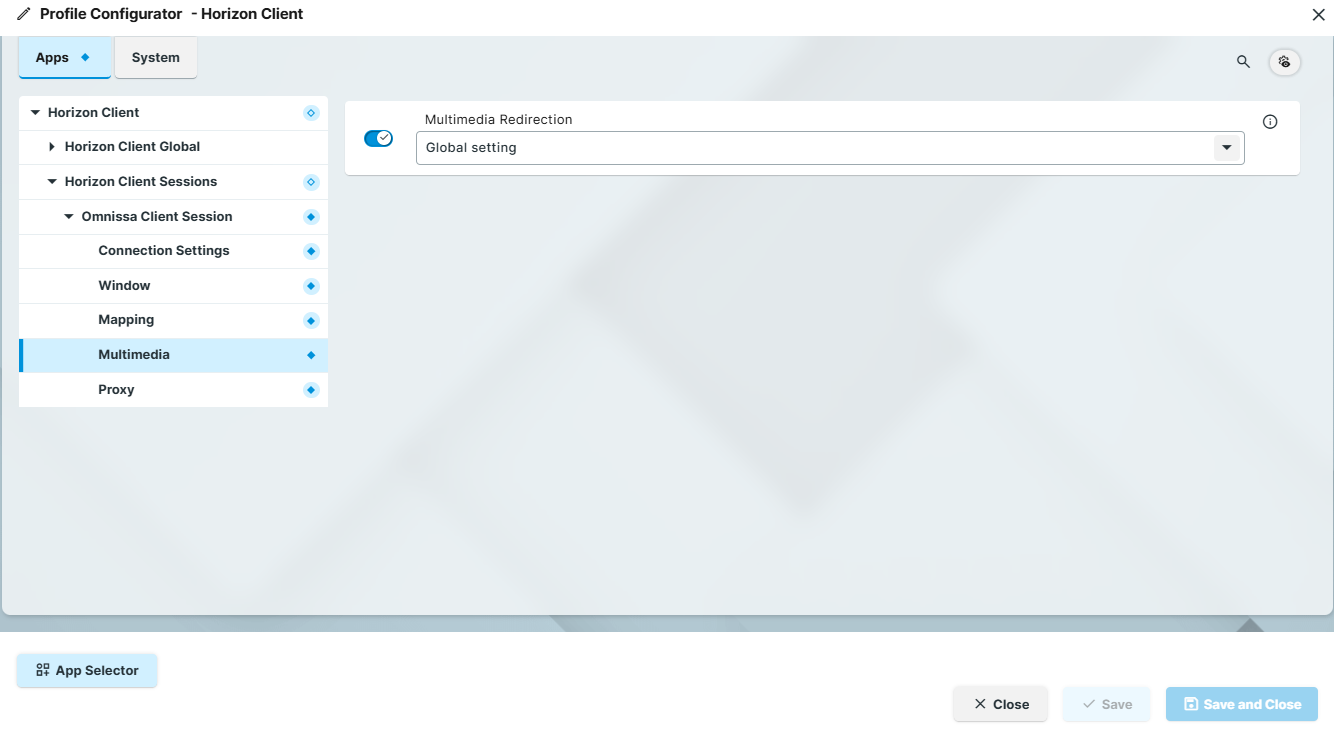Image resolution: width=1334 pixels, height=737 pixels.
Task: Click the Close button at the bottom
Action: [x=1000, y=704]
